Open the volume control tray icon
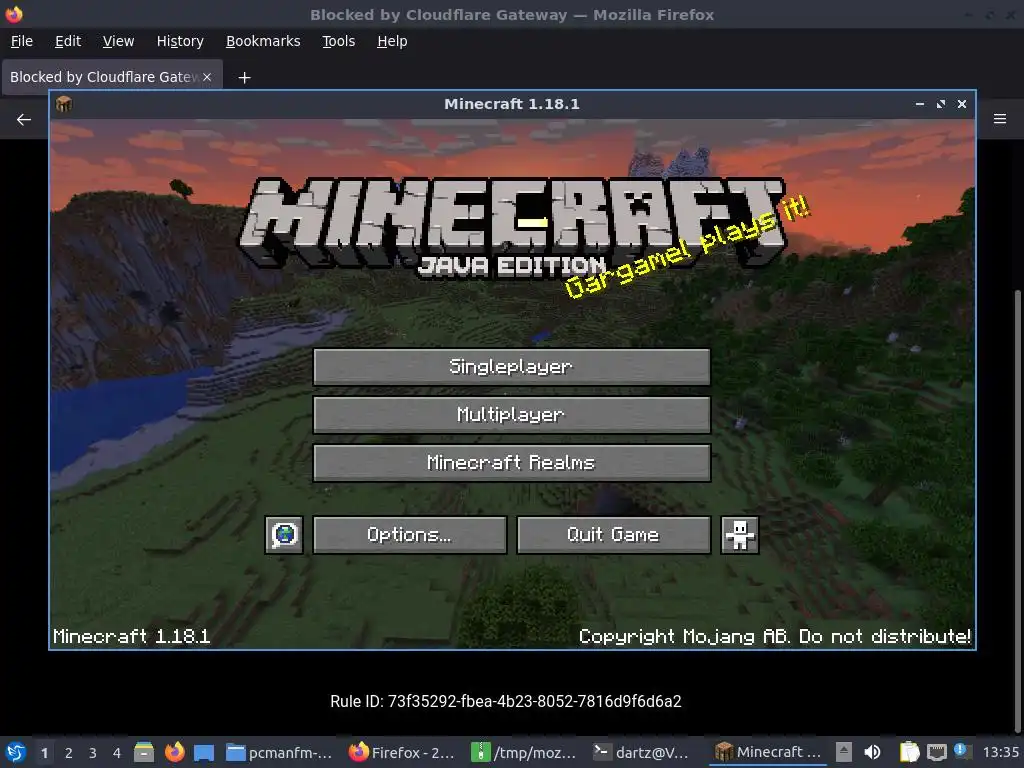This screenshot has height=768, width=1024. [x=872, y=752]
